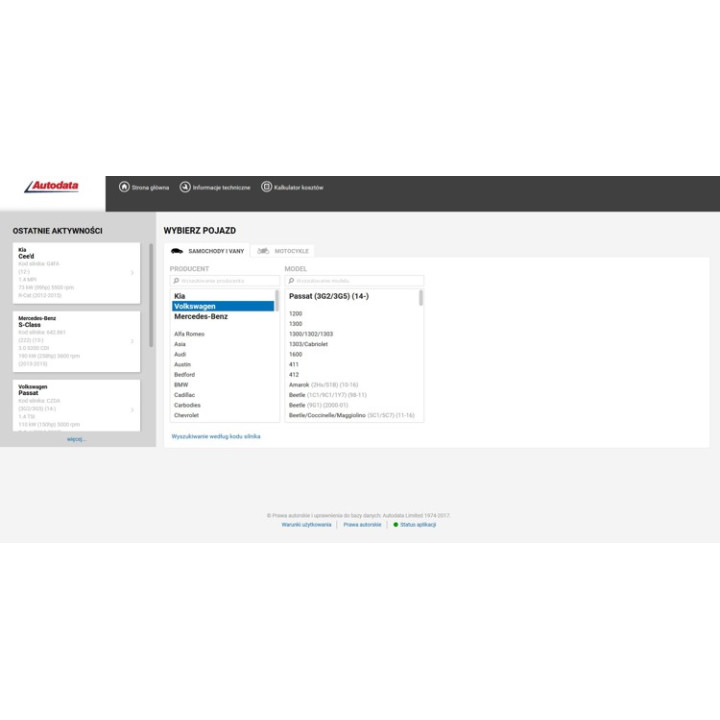The image size is (720, 720).
Task: Expand the Volkswagen Passat activity arrow
Action: (x=132, y=410)
